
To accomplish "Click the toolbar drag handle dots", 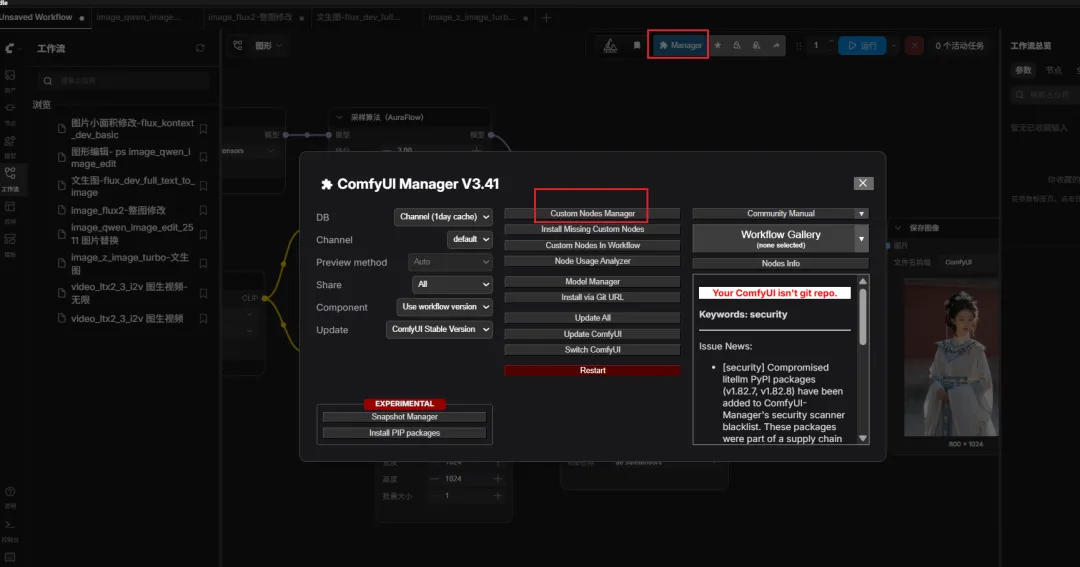I will point(798,45).
